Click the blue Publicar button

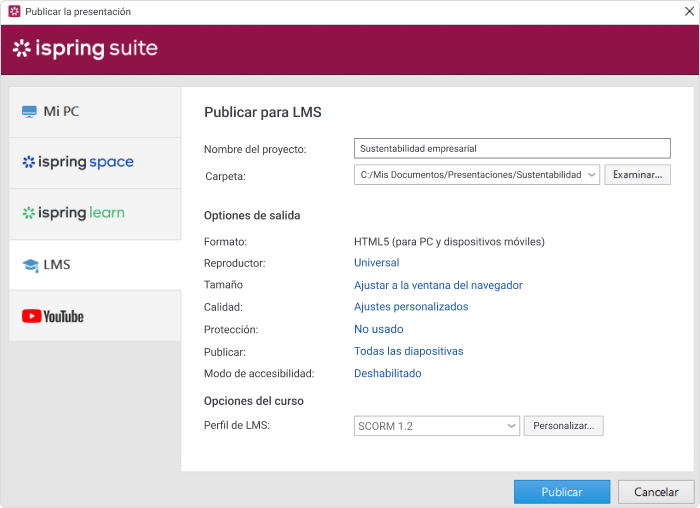click(x=562, y=492)
